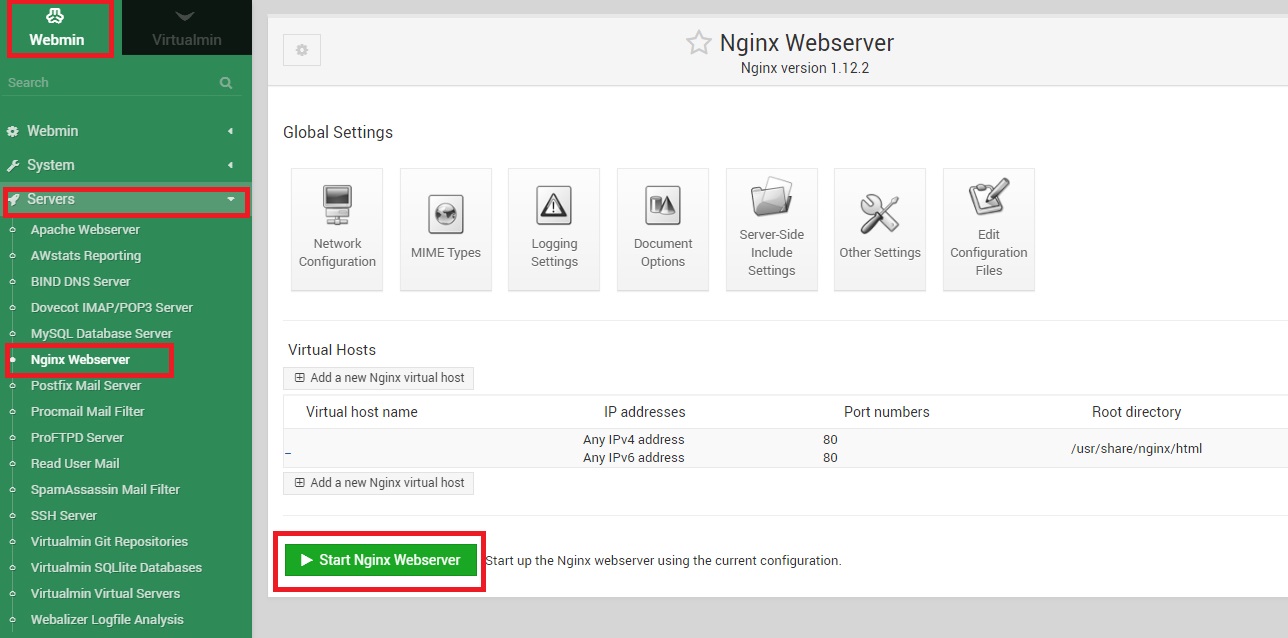Viewport: 1288px width, 638px height.
Task: Open the Other Settings tools icon
Action: [880, 229]
